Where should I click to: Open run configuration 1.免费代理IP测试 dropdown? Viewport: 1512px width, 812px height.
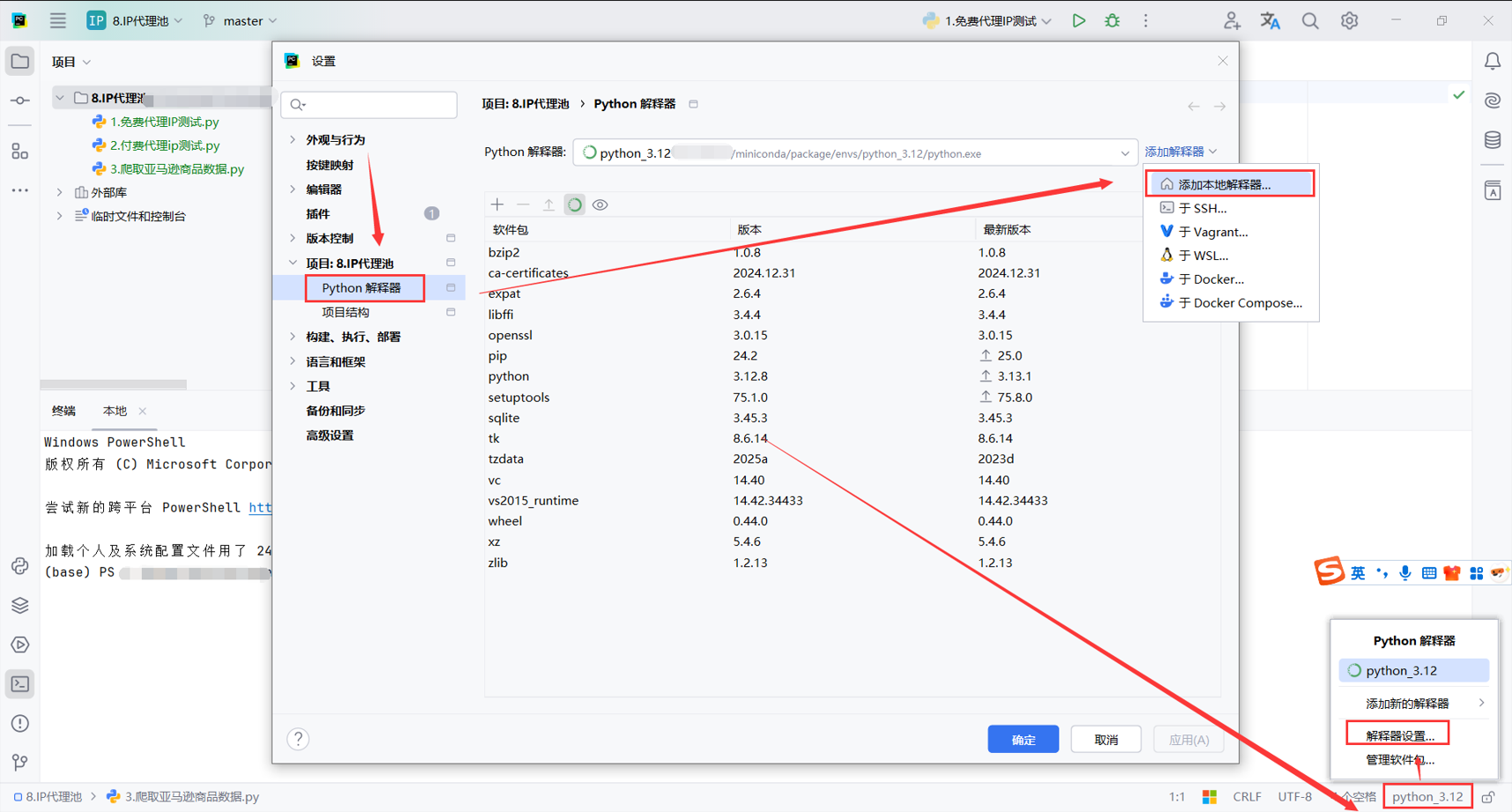(987, 20)
